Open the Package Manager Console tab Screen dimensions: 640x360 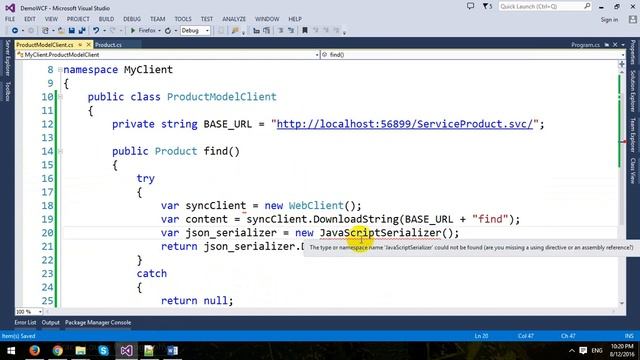pos(98,322)
